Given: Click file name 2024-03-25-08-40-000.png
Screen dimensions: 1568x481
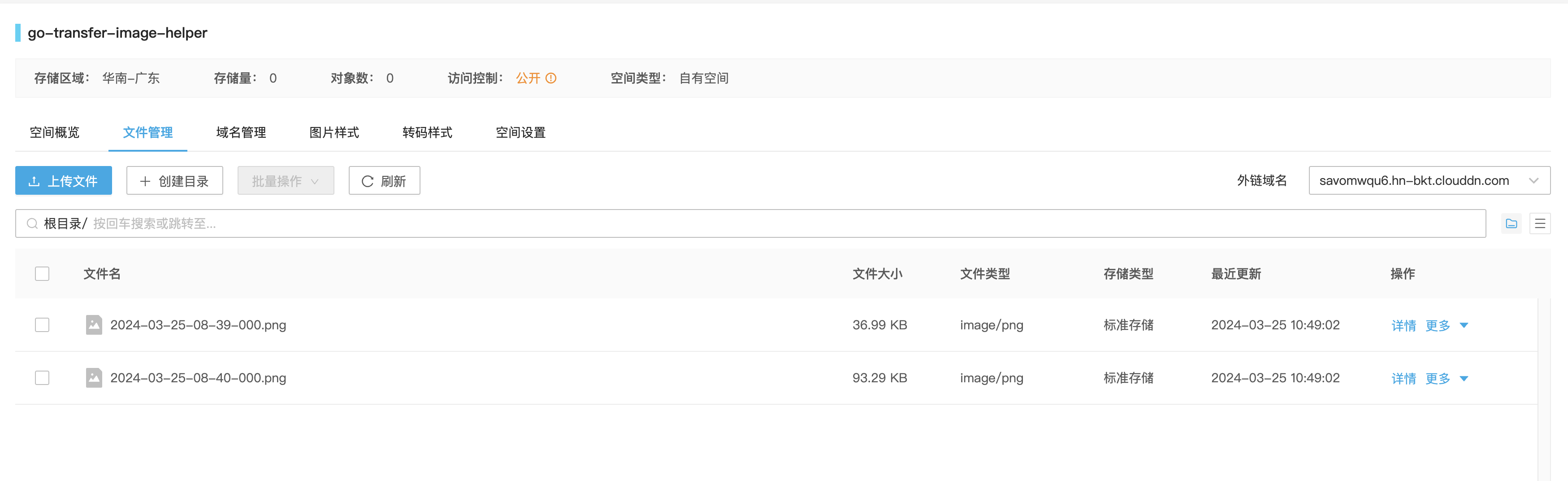Looking at the screenshot, I should click(198, 378).
